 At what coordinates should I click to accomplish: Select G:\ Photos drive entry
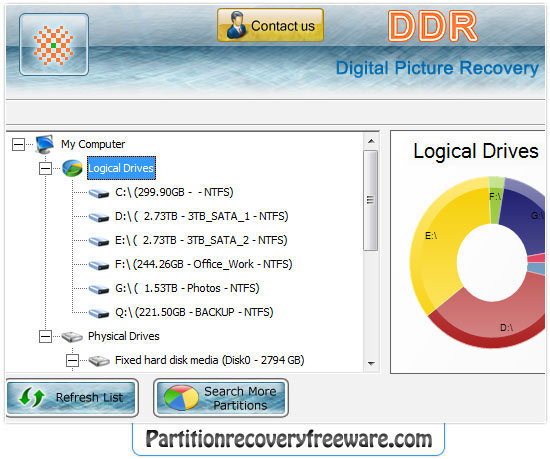(187, 288)
